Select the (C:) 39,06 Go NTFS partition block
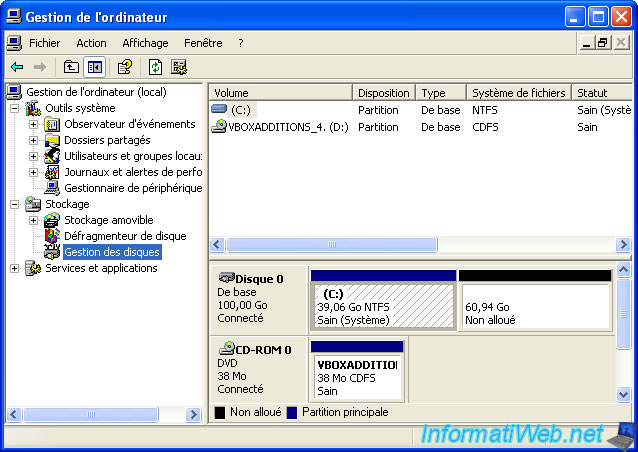Screen dimensions: 638x452 pyautogui.click(x=384, y=299)
